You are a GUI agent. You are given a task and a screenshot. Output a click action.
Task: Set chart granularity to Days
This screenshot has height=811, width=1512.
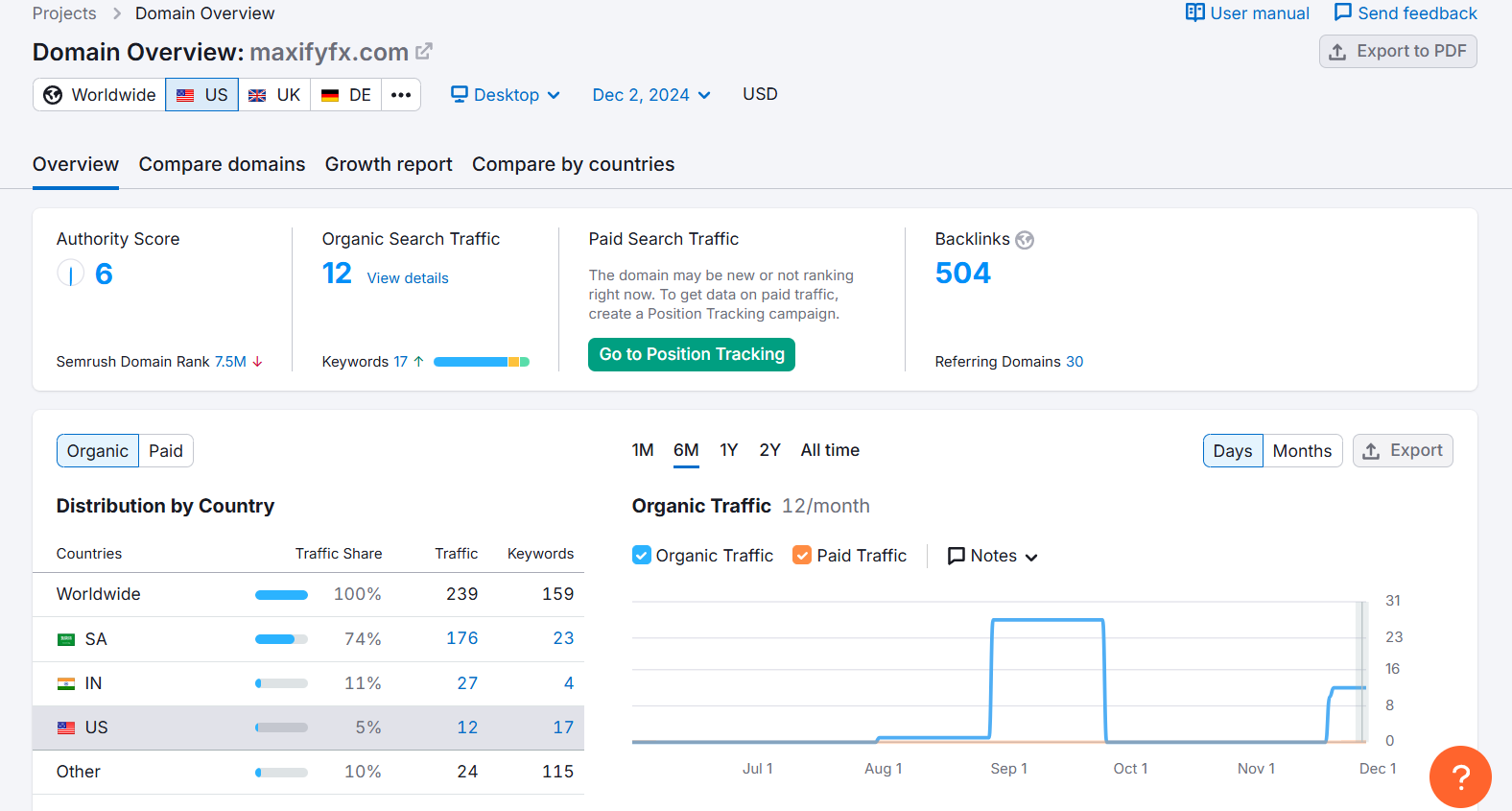coord(1233,451)
